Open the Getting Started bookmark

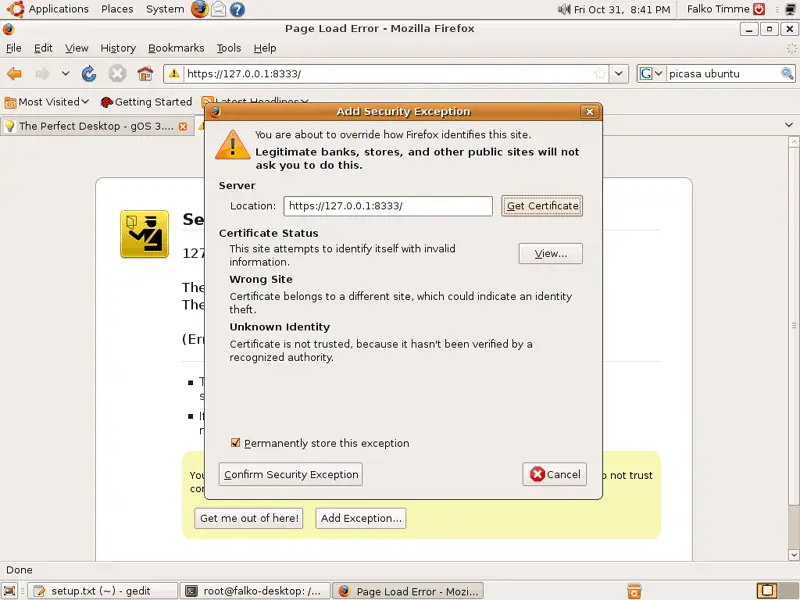(x=146, y=102)
